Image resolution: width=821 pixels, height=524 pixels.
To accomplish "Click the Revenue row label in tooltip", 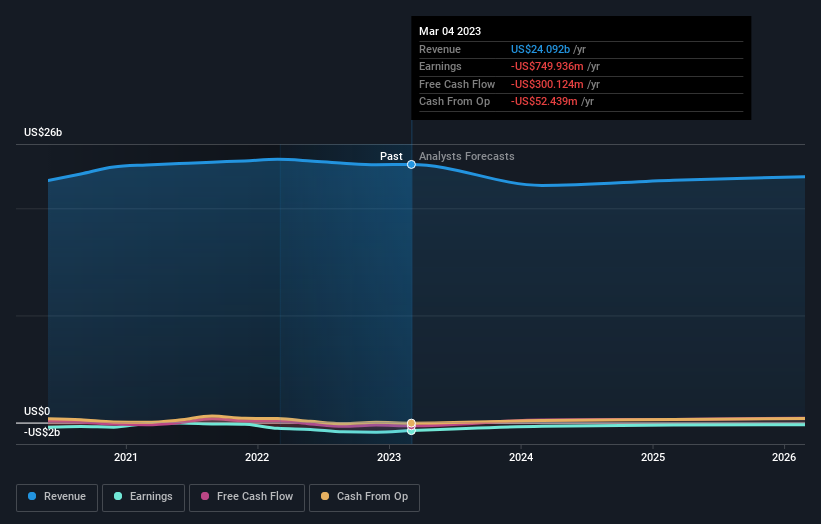I will [440, 49].
